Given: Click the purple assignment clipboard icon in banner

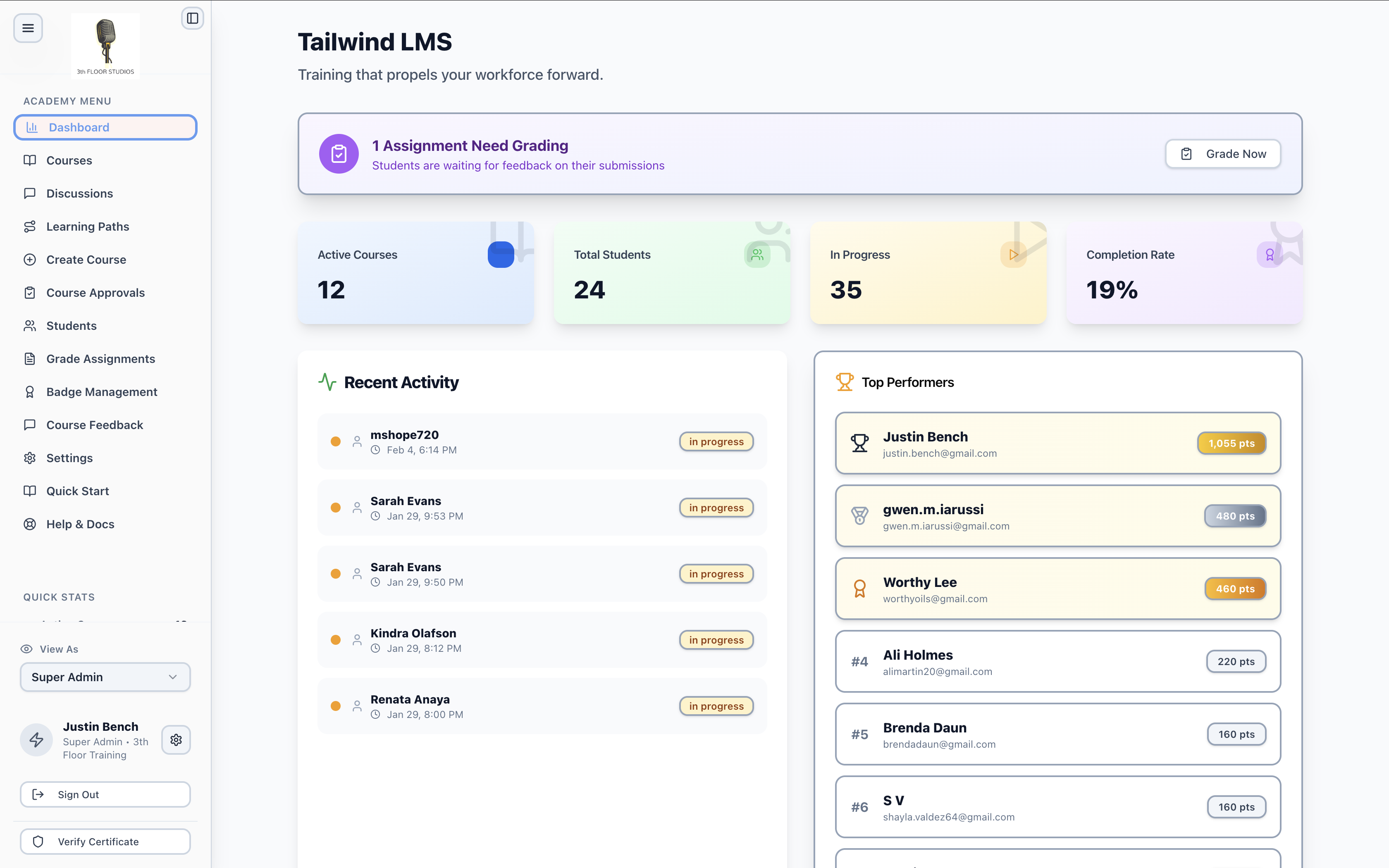Looking at the screenshot, I should pyautogui.click(x=339, y=154).
